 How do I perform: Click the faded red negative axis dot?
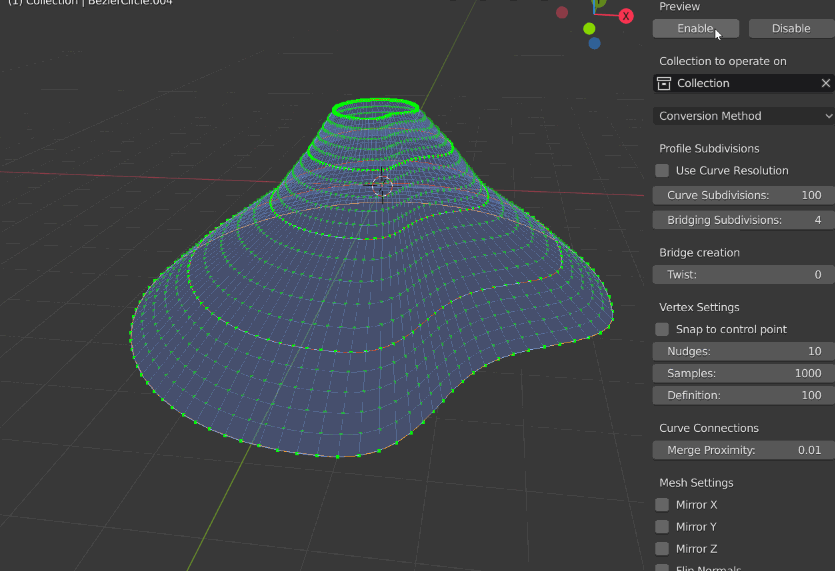click(x=562, y=12)
